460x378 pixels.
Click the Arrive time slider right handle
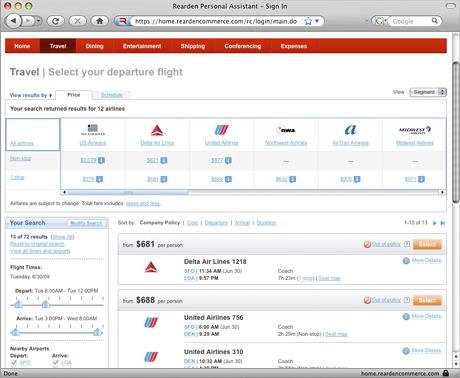[x=98, y=332]
